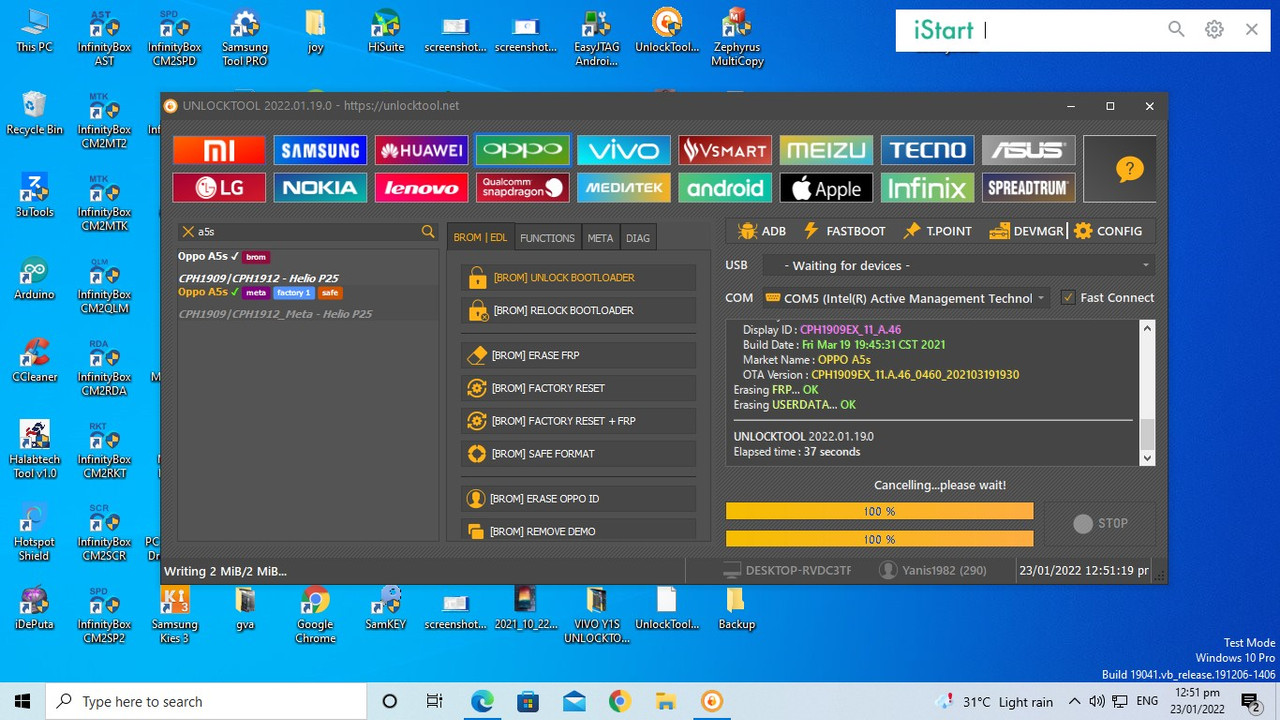Image resolution: width=1280 pixels, height=720 pixels.
Task: Open the CONFIG settings
Action: click(x=1108, y=231)
